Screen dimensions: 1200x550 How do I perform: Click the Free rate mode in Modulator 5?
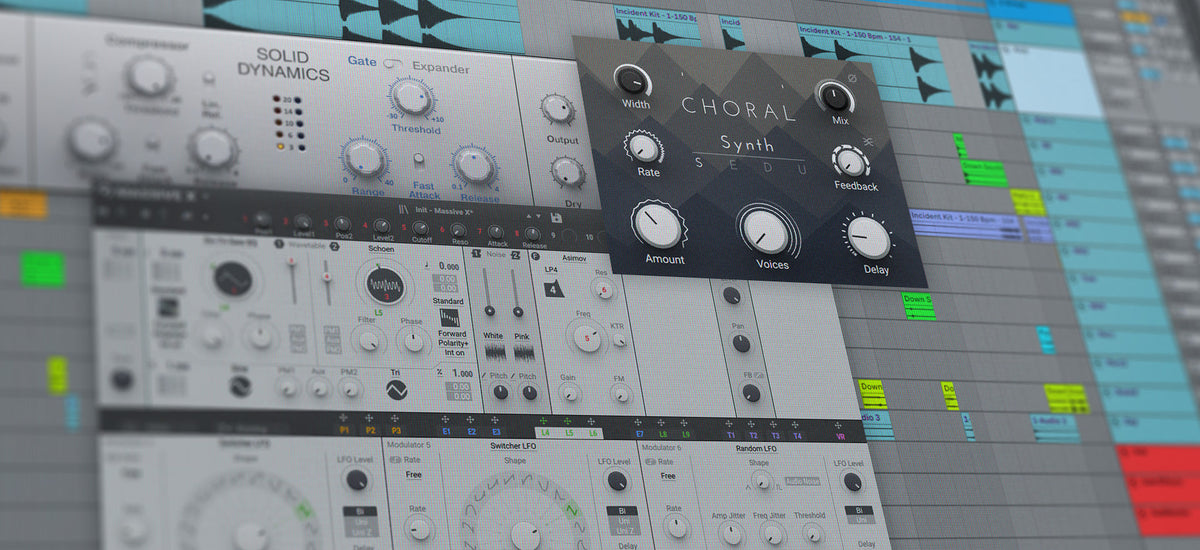pos(413,475)
